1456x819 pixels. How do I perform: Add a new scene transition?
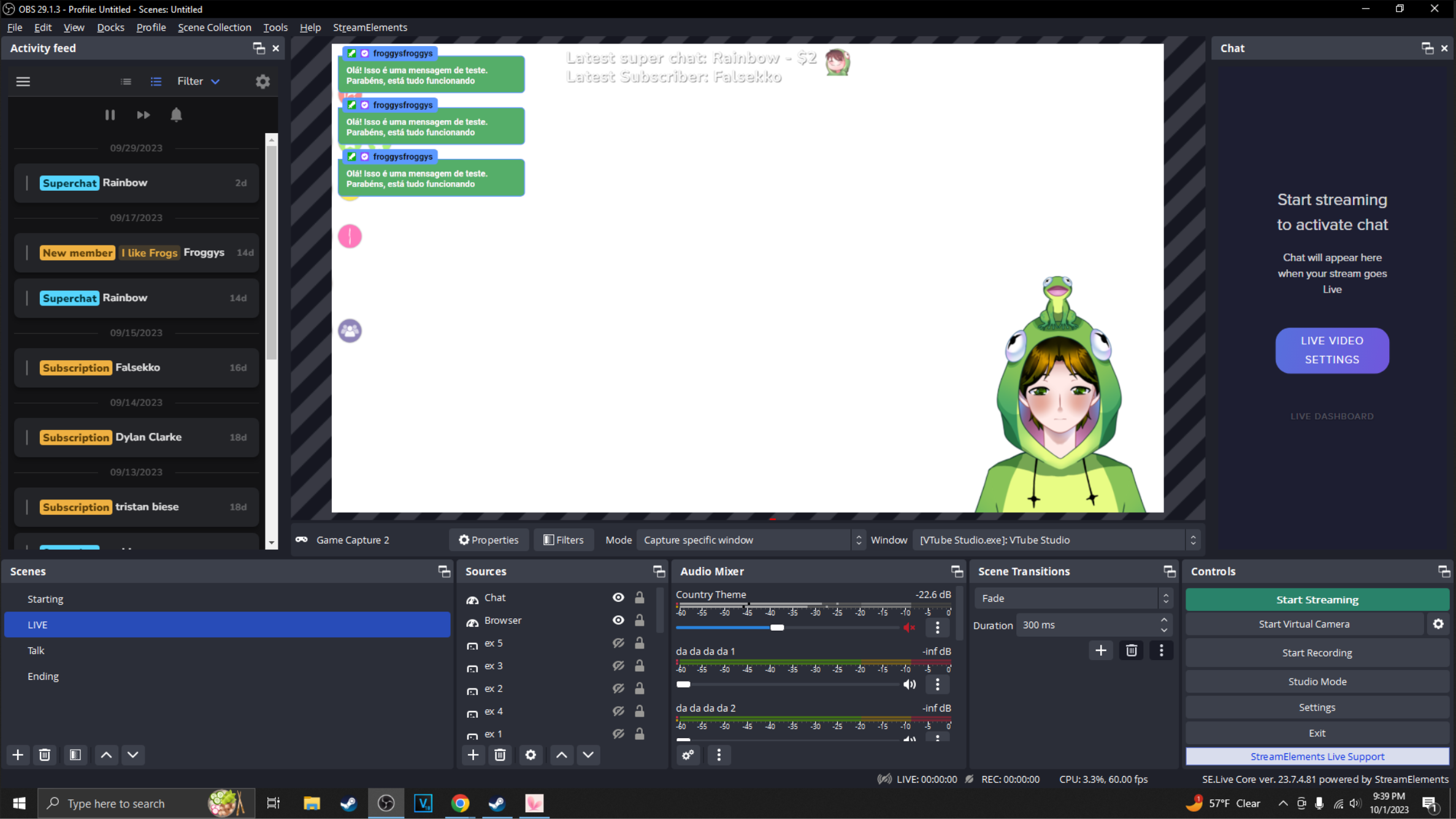click(1101, 650)
